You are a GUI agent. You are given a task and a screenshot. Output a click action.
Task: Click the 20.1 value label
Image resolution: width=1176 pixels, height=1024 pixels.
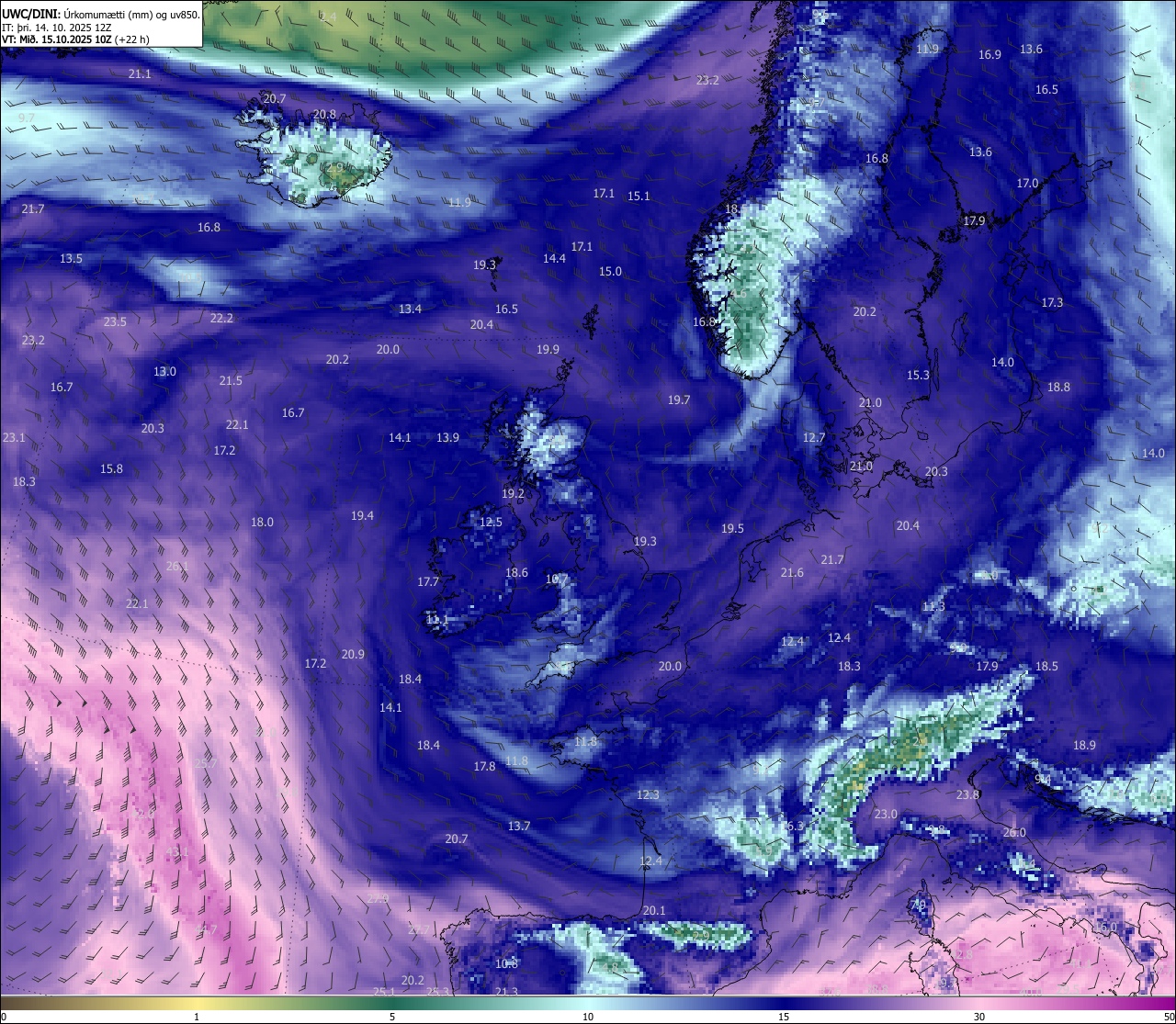654,911
